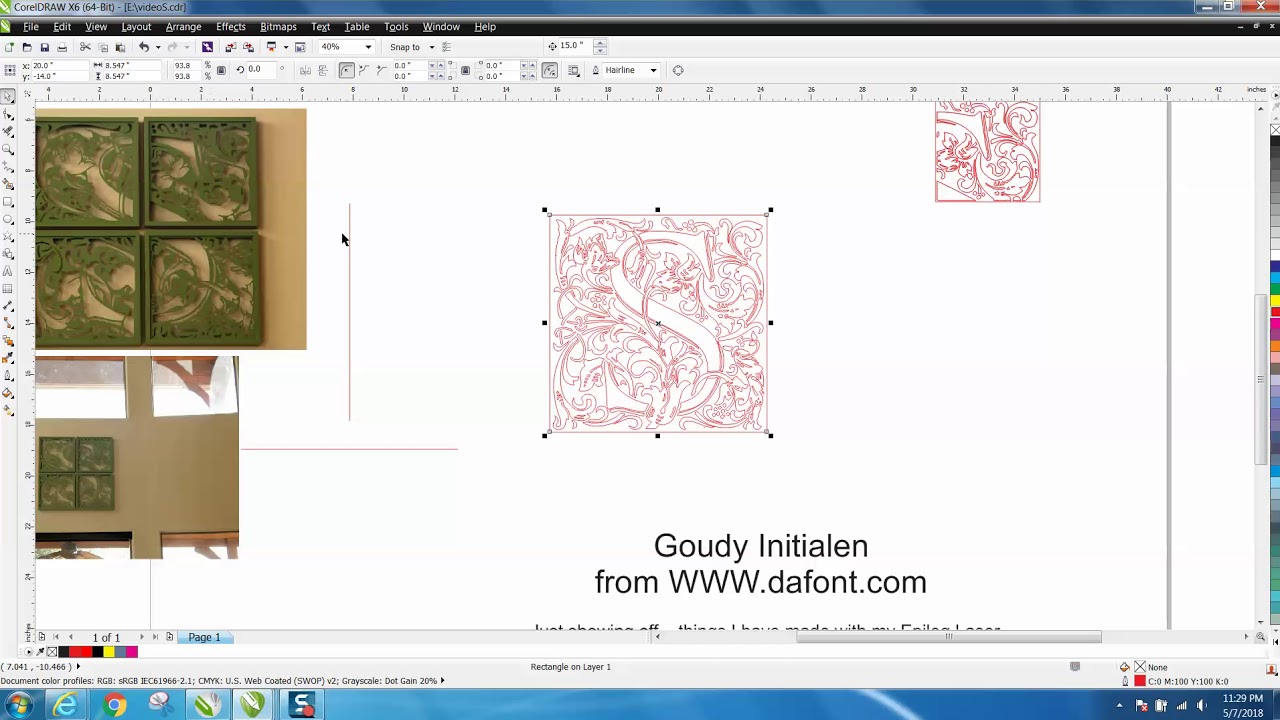Enable scalloped corner style
Screen dimensions: 1280x720
pos(364,70)
